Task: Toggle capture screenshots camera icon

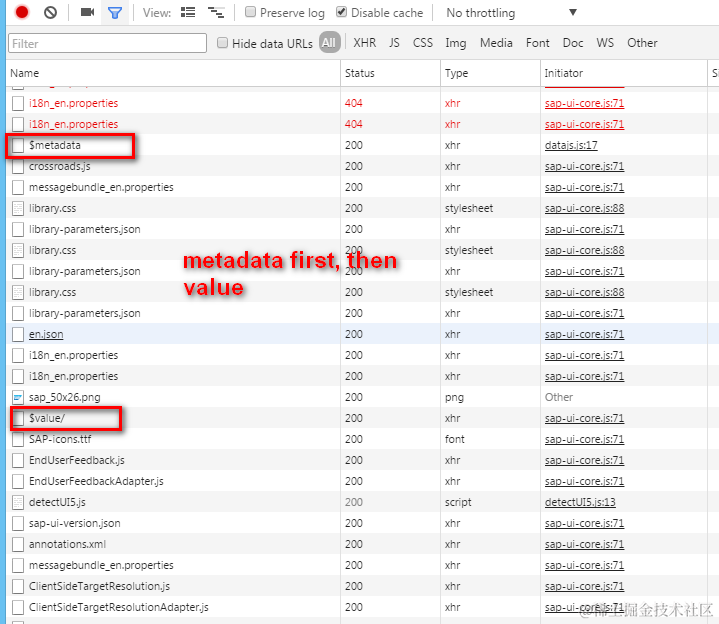Action: point(87,12)
